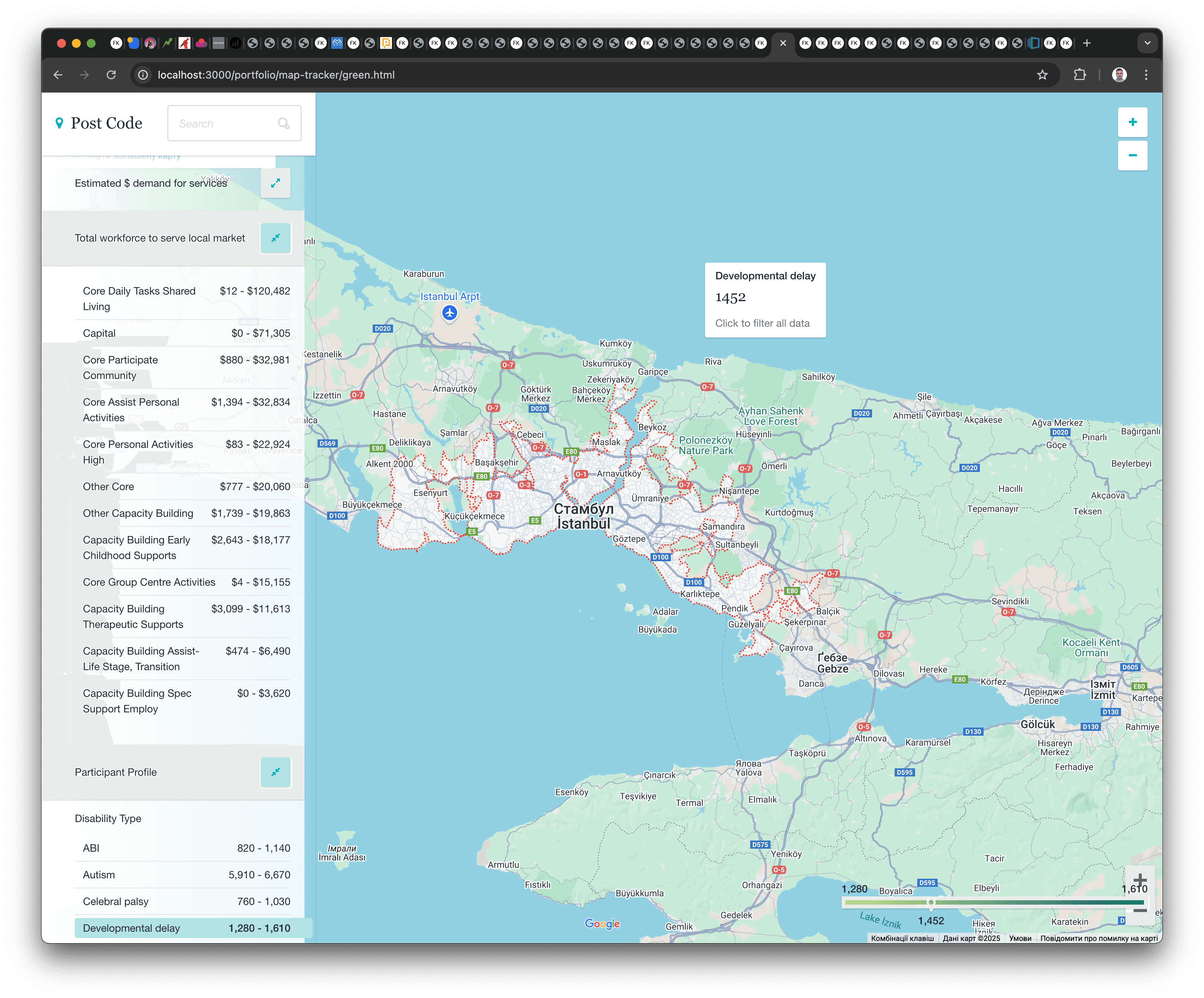Click the Polonezköy Nature Park label

point(706,445)
